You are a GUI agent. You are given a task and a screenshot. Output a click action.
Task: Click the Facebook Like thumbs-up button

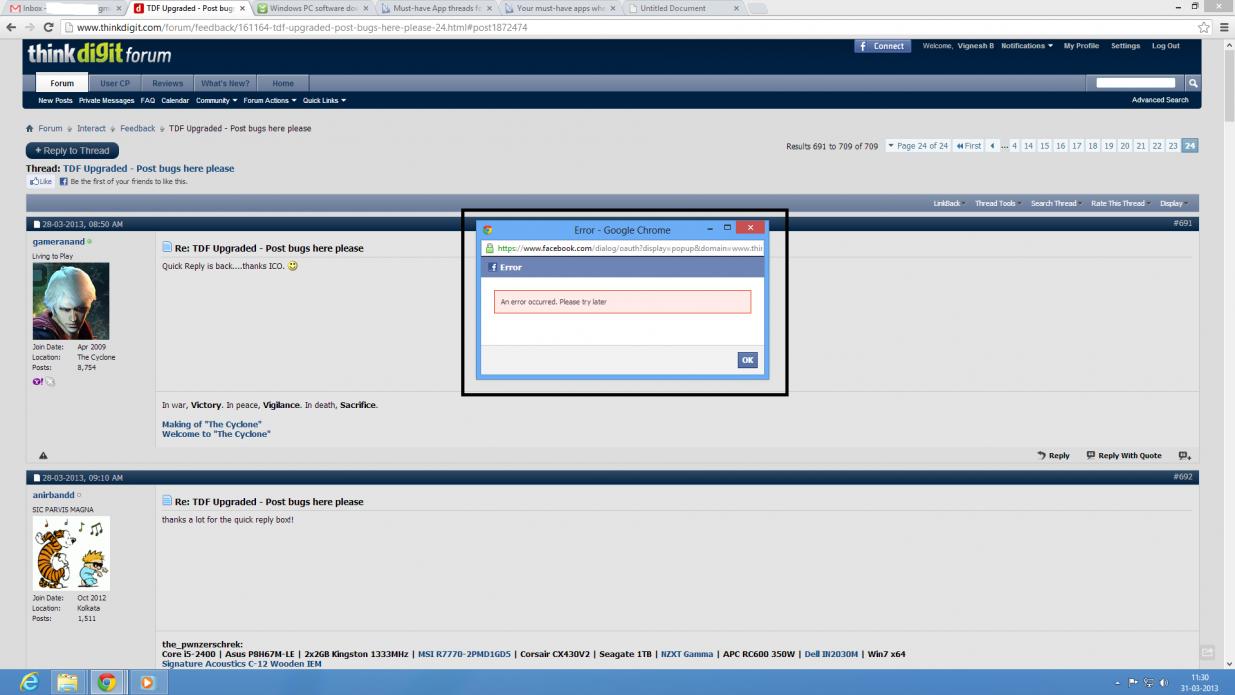40,182
